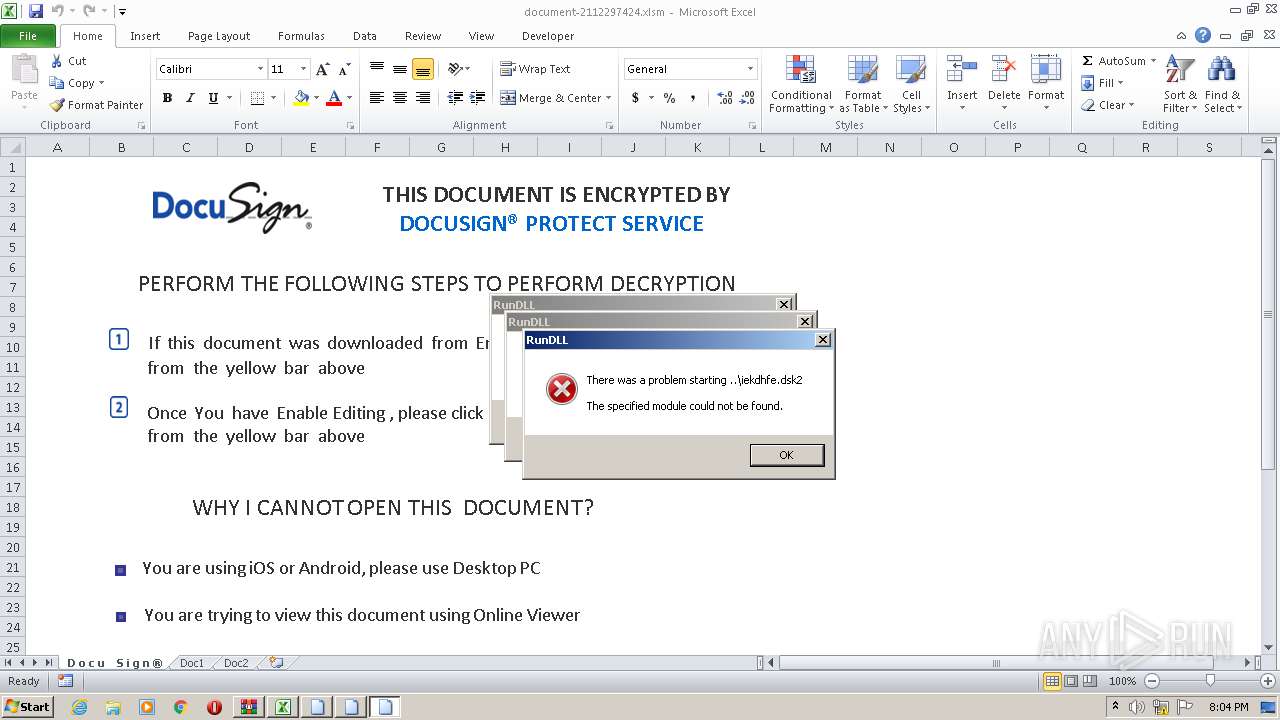Click the Percent Style icon
Screen dimensions: 1280x720
tap(669, 98)
